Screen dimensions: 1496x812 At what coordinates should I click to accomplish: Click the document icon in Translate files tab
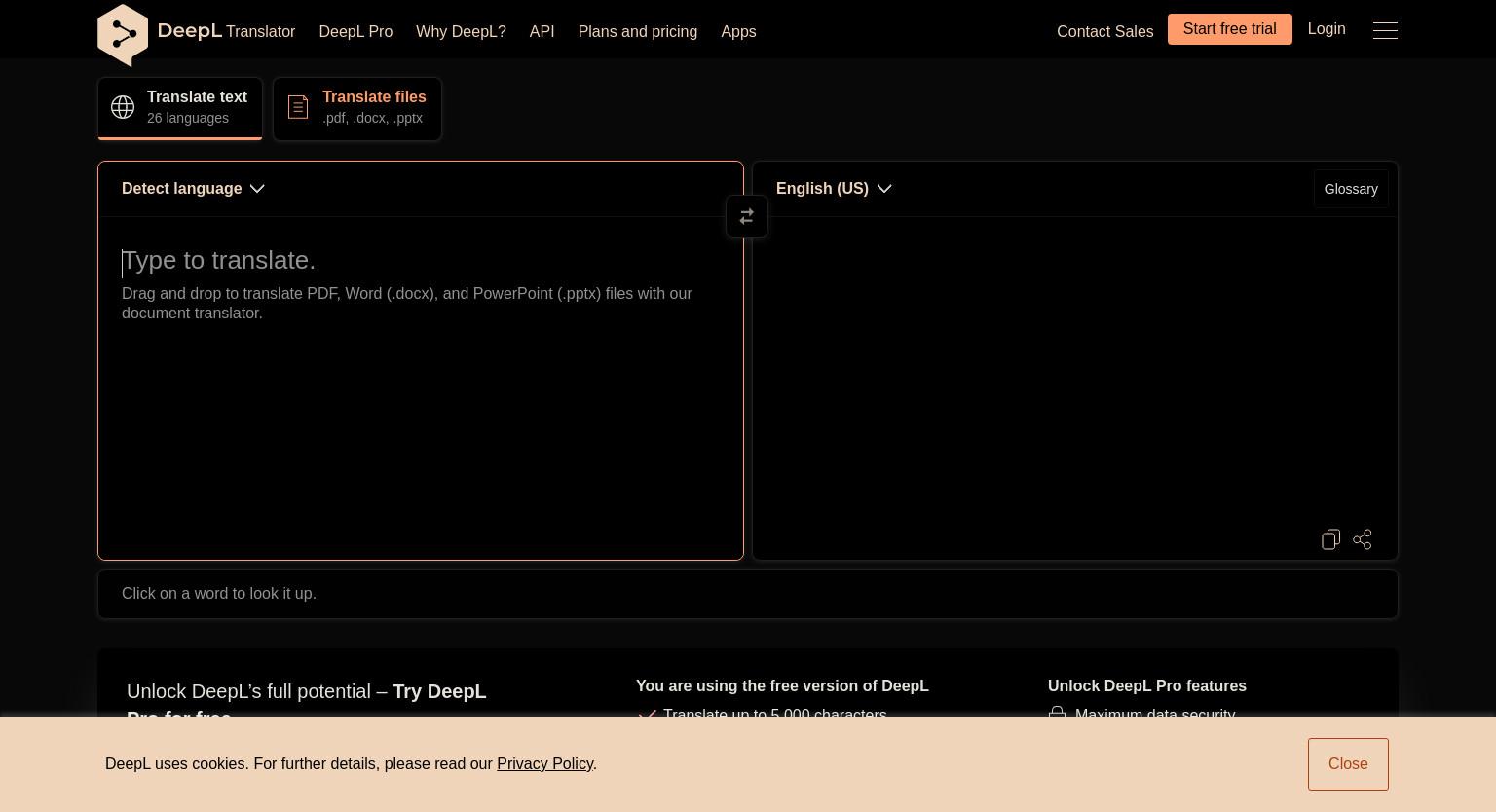(298, 107)
